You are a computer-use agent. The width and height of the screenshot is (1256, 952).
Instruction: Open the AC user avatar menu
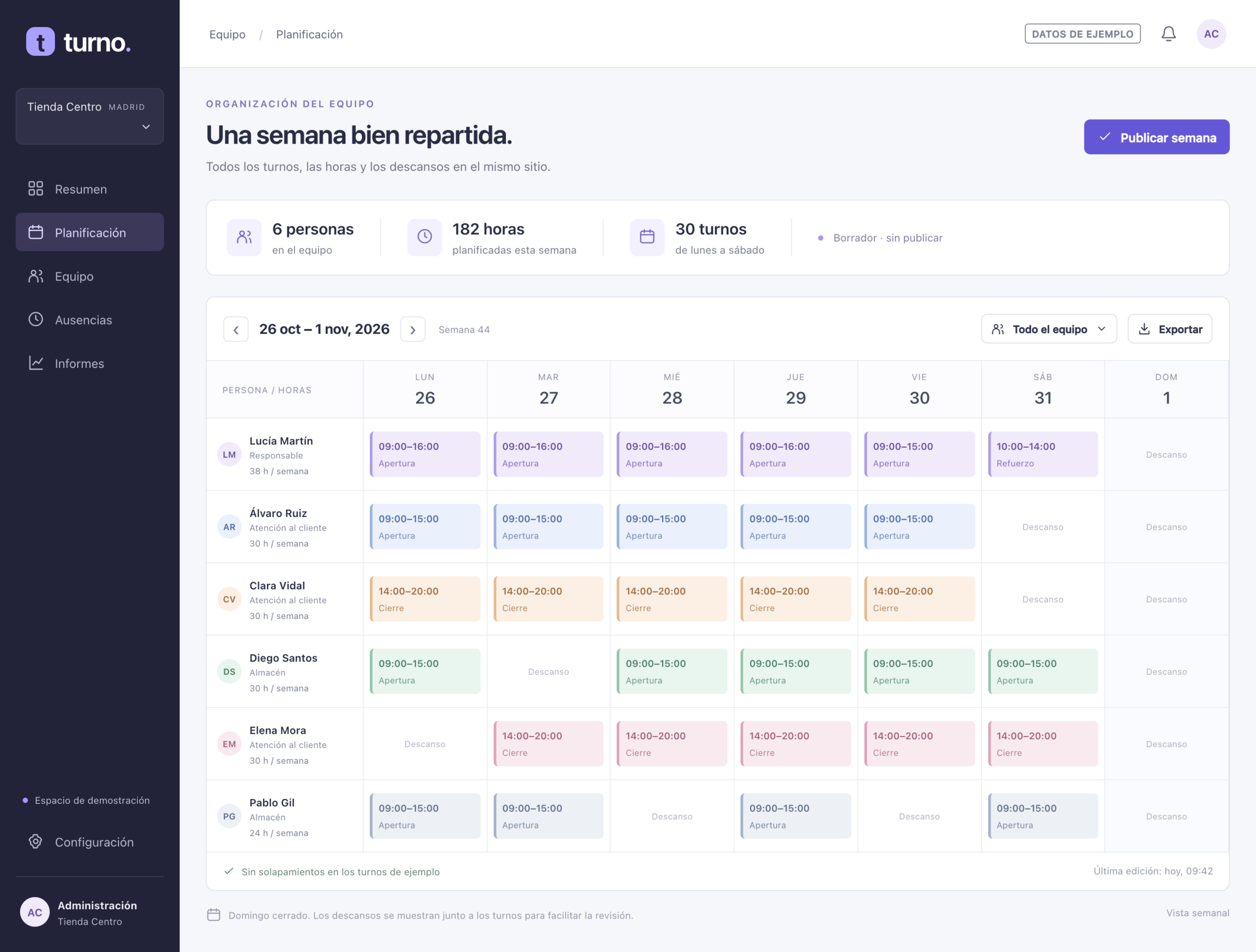1210,34
